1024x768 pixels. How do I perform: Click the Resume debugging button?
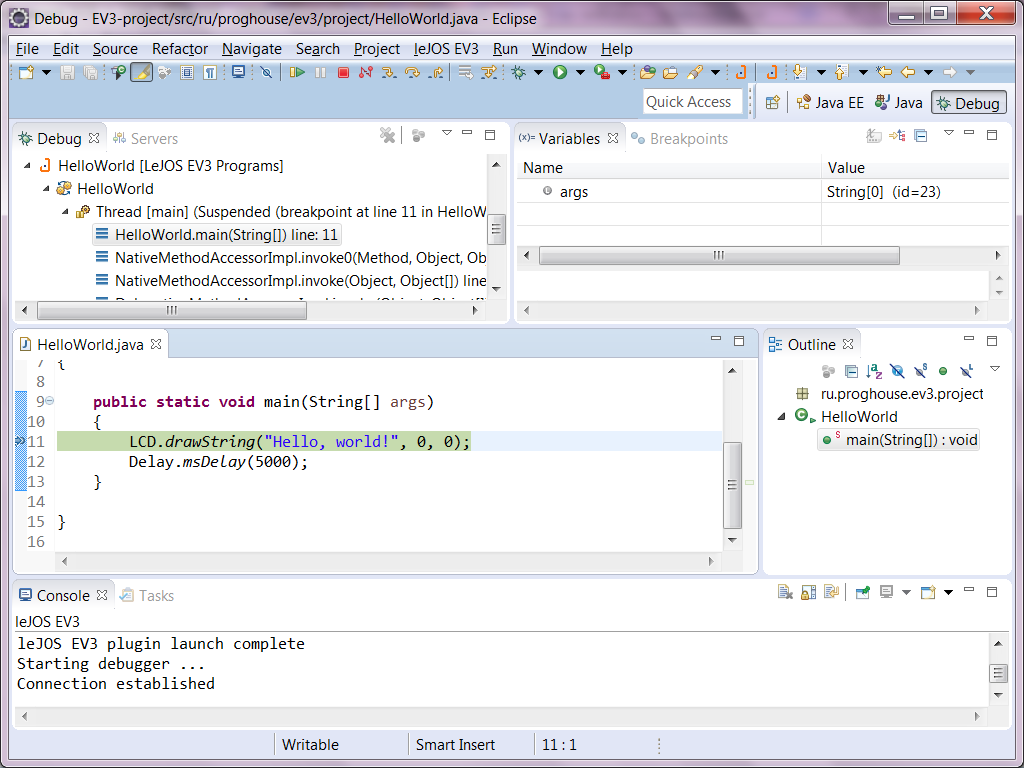297,72
